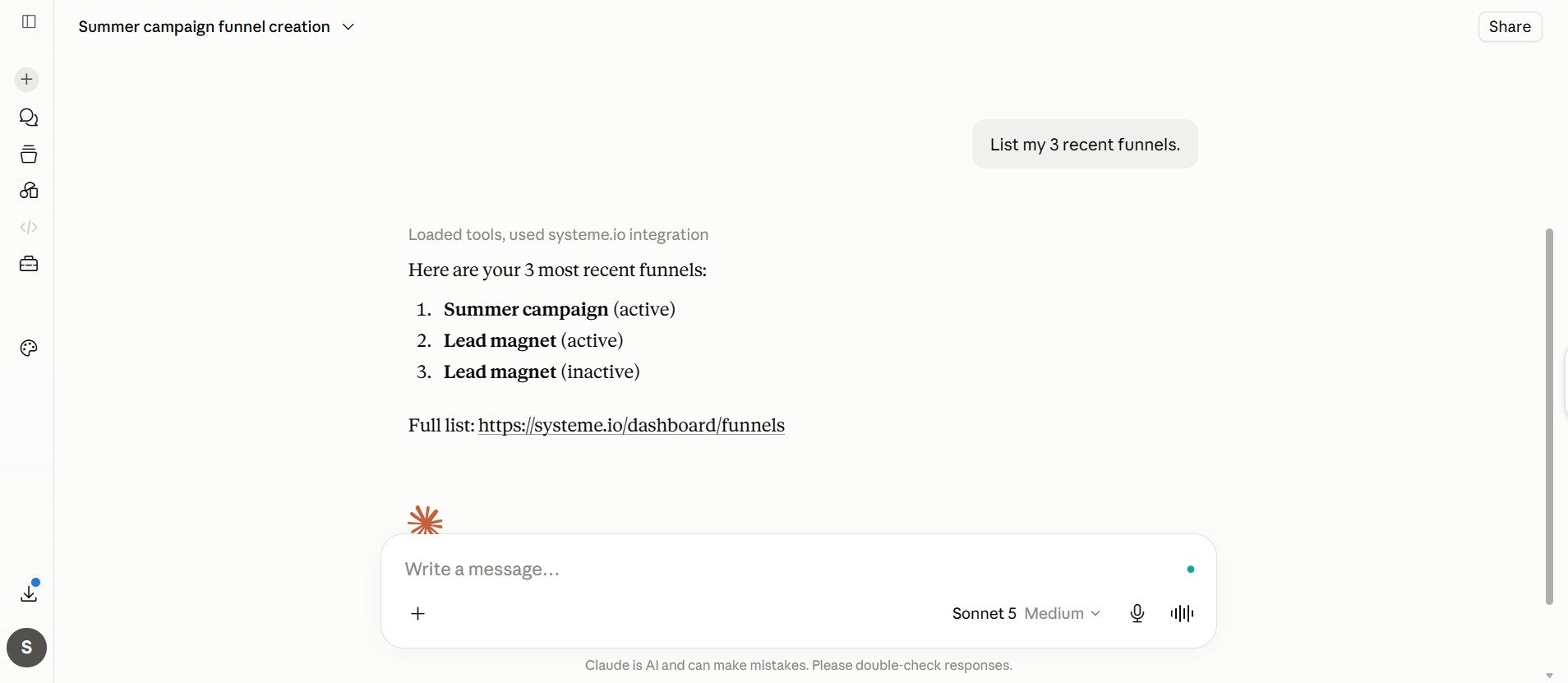This screenshot has width=1568, height=683.
Task: Start voice mode waveform icon
Action: coord(1182,614)
